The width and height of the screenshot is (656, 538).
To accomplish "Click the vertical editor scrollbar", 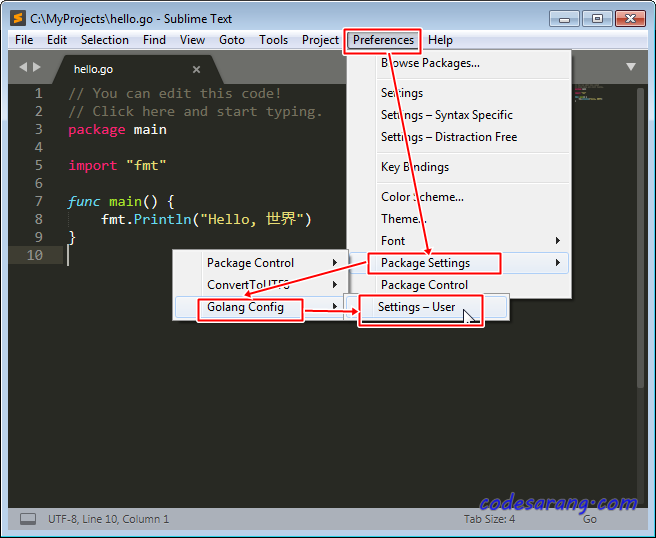I will [640, 238].
